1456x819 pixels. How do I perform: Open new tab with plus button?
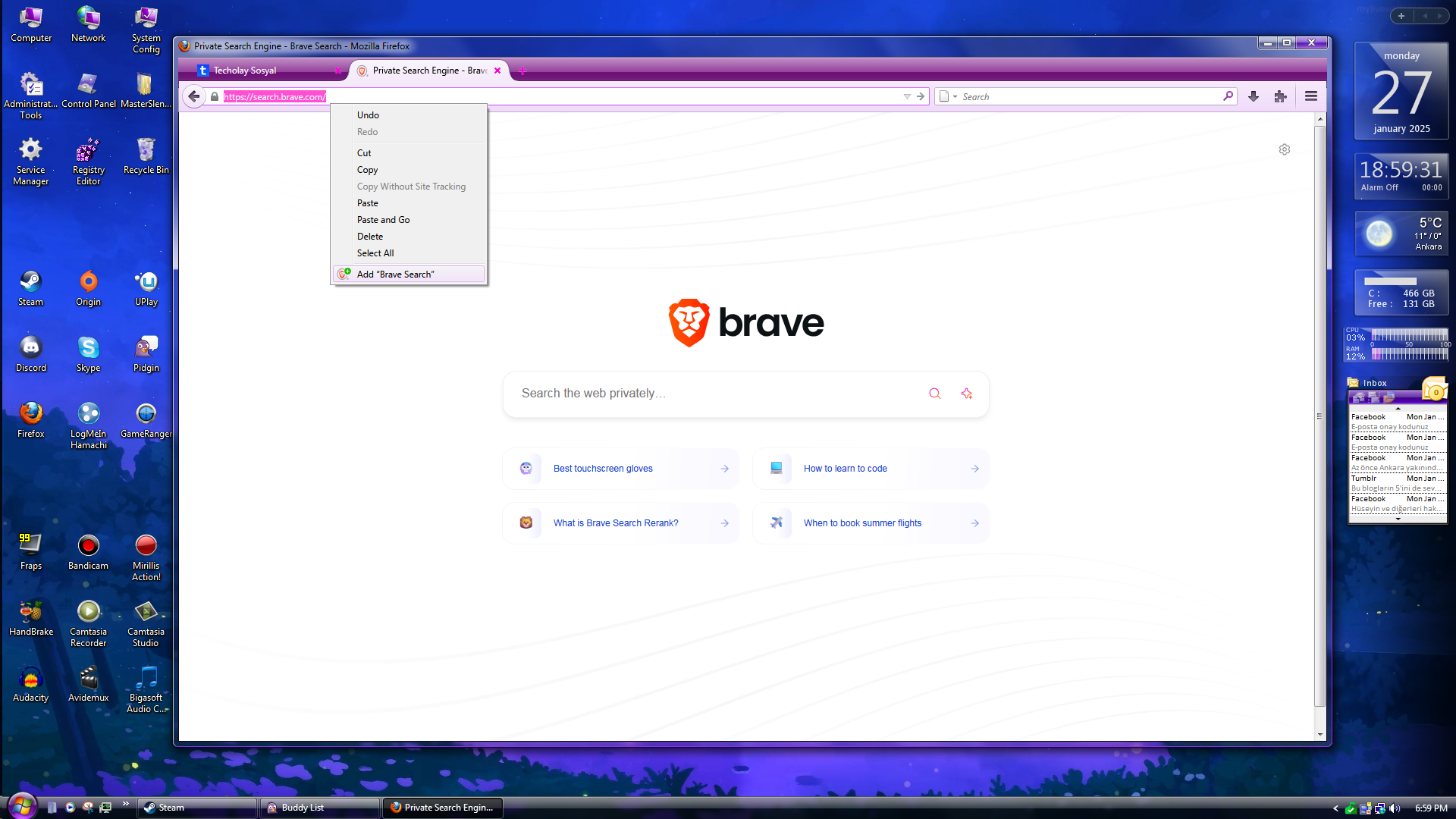coord(522,71)
